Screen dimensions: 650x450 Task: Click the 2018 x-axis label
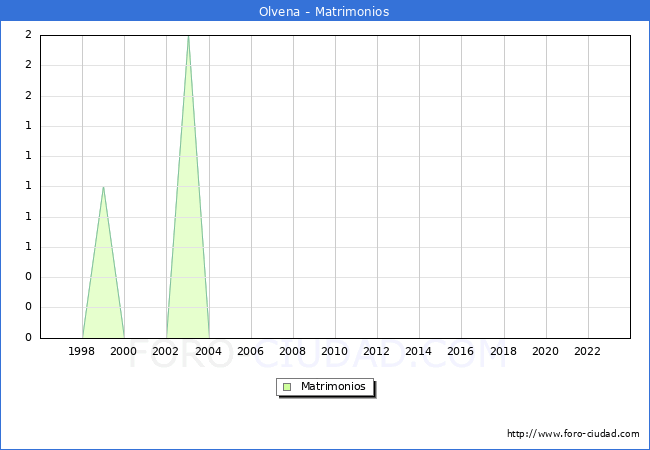click(x=503, y=351)
